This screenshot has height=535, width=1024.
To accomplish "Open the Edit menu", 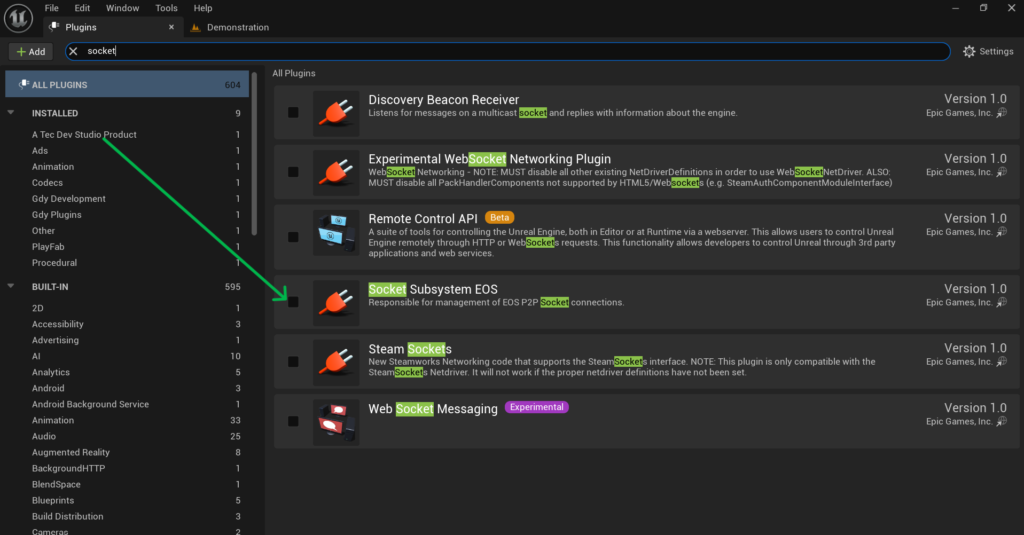I will 82,8.
